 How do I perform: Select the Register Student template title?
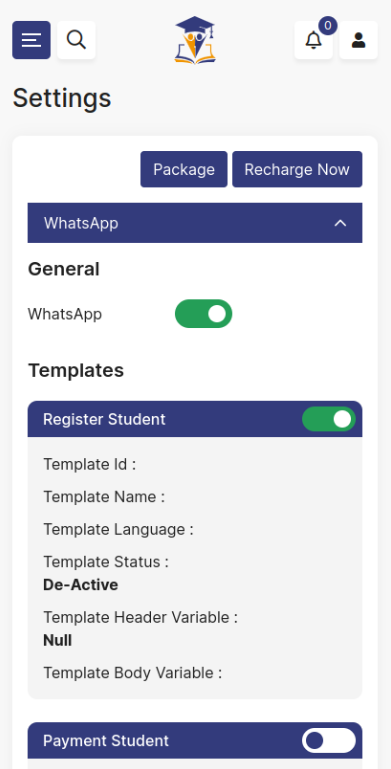104,419
